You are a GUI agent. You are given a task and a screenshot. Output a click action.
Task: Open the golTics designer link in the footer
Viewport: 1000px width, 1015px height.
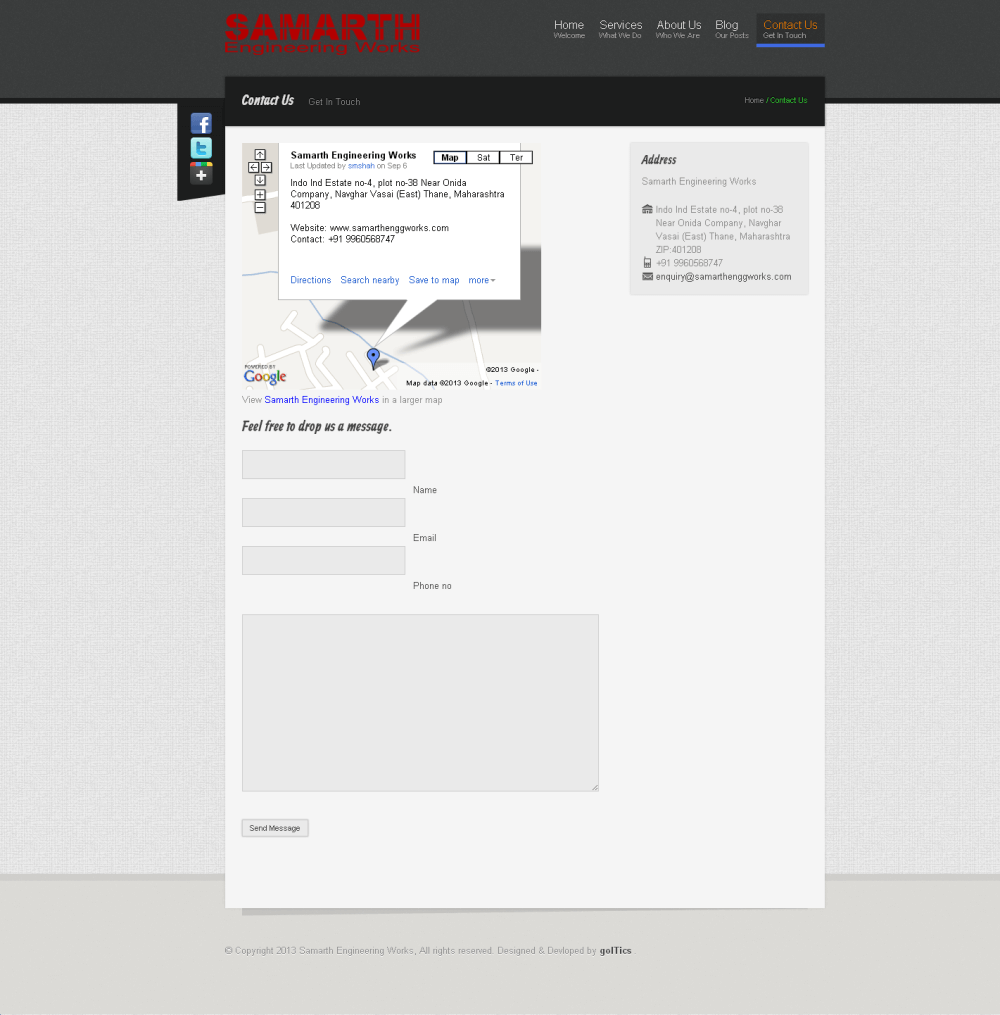click(x=616, y=950)
